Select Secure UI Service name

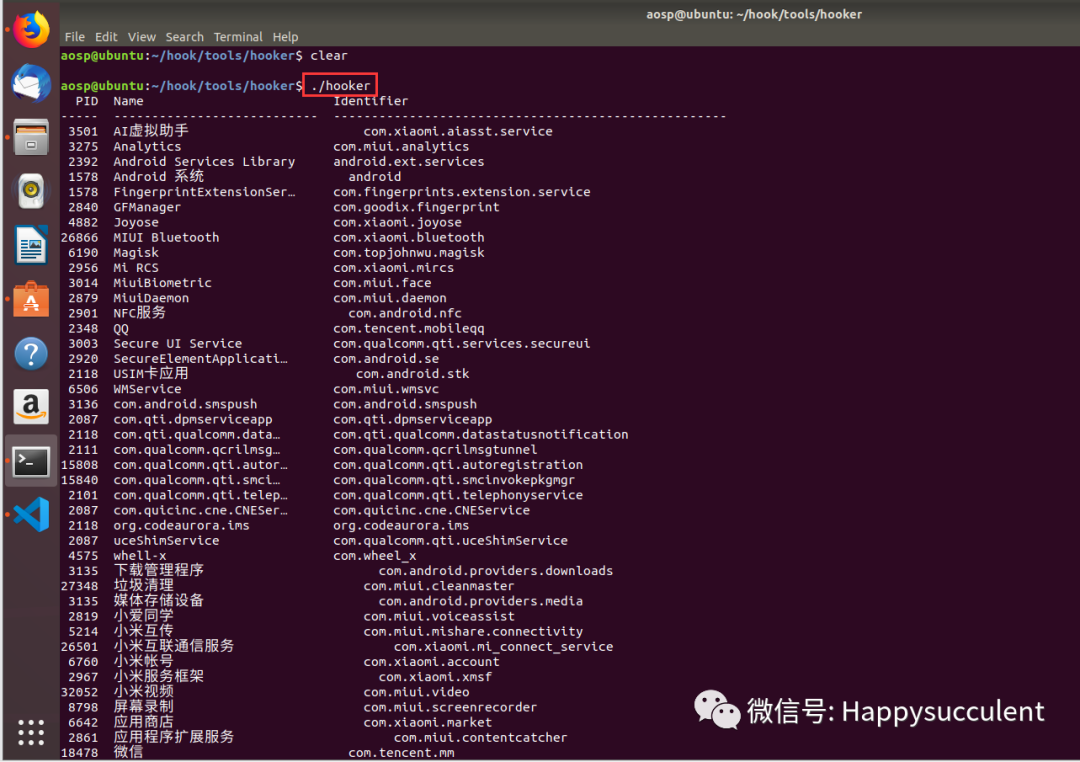178,343
